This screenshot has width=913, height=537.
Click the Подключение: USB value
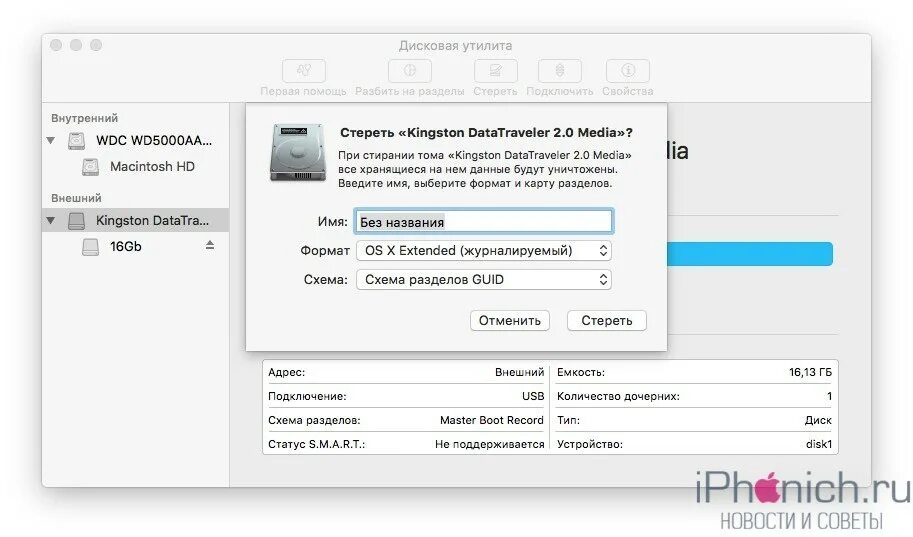[533, 396]
